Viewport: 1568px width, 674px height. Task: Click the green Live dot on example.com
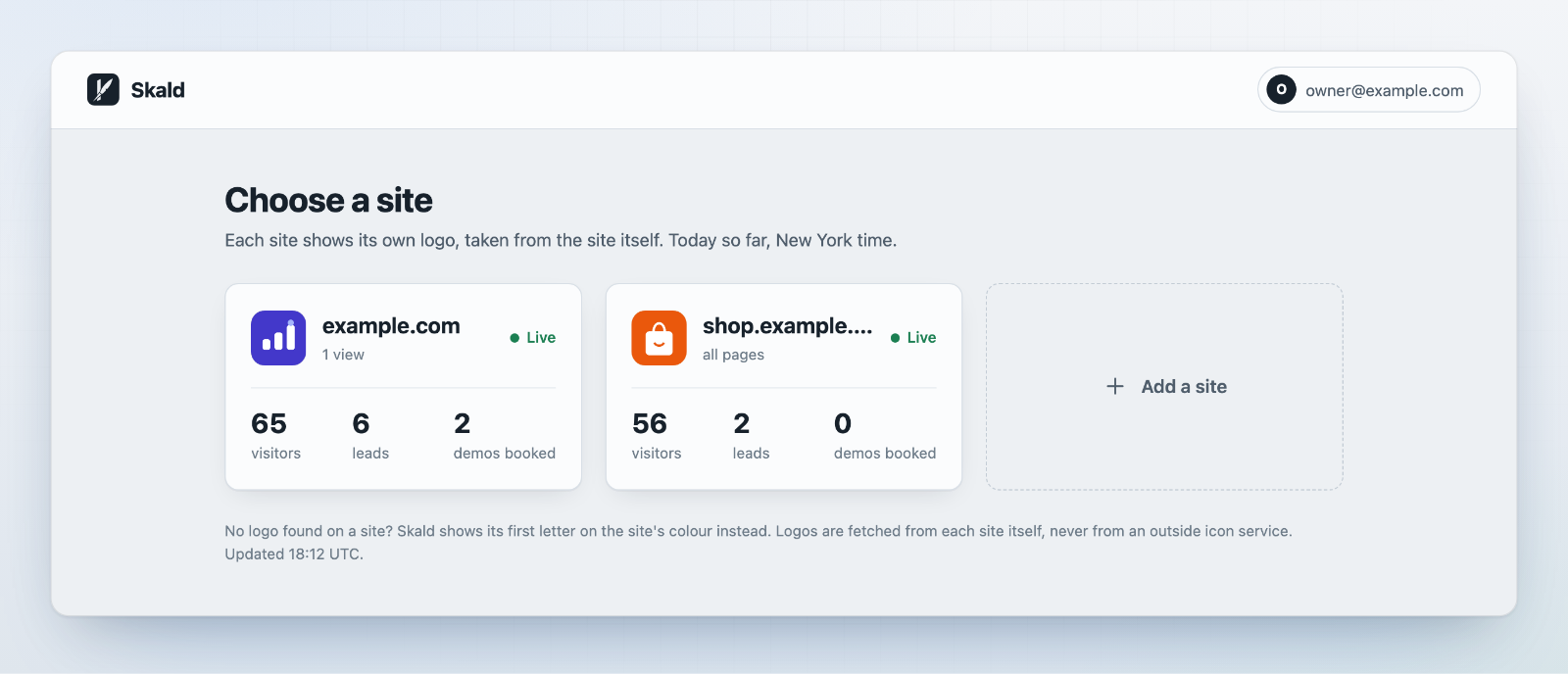point(514,338)
